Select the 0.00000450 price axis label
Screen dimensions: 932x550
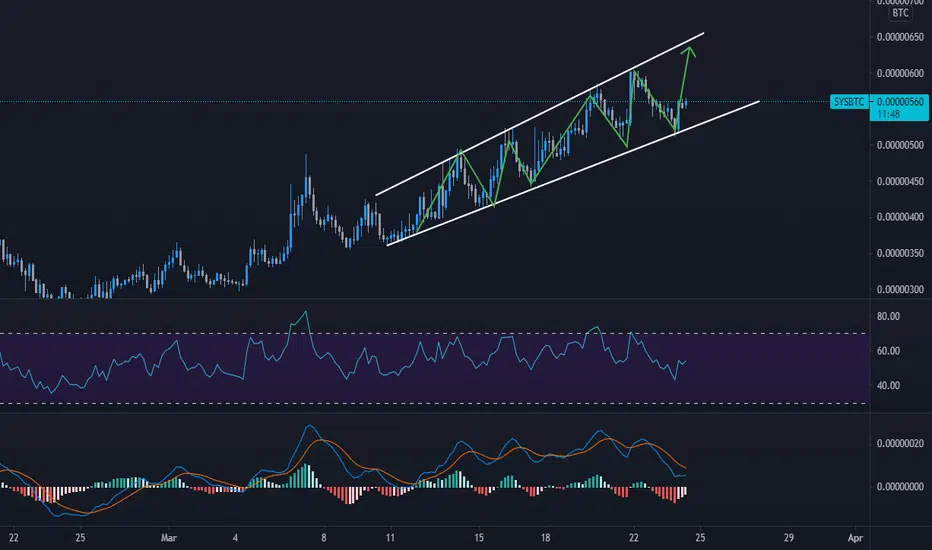[900, 181]
